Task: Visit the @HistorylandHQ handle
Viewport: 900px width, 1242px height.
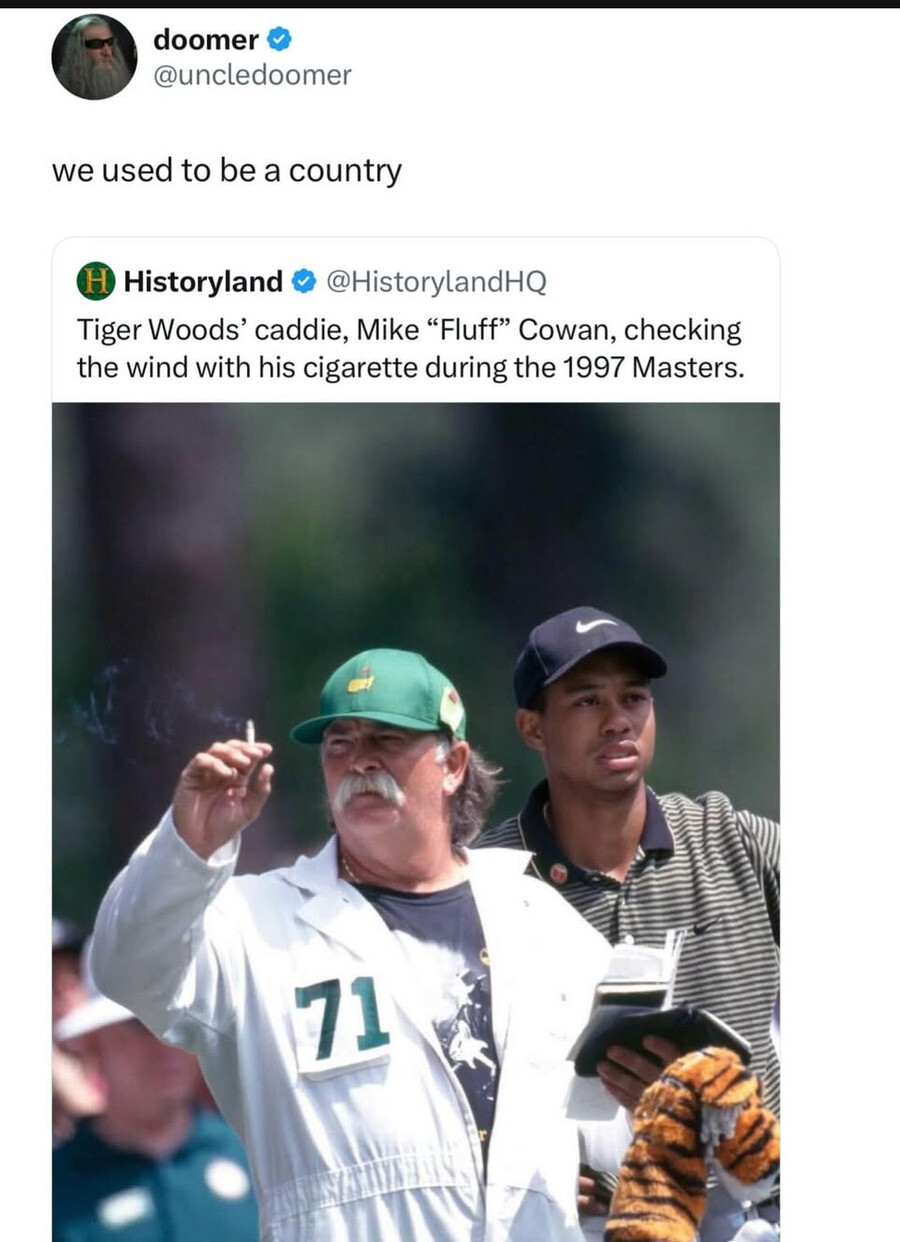Action: 437,282
